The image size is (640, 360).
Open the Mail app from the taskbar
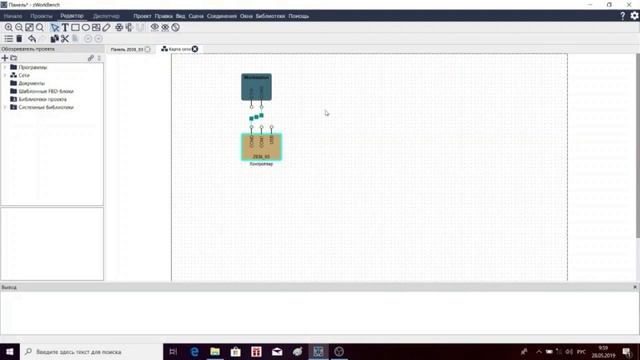coord(277,351)
